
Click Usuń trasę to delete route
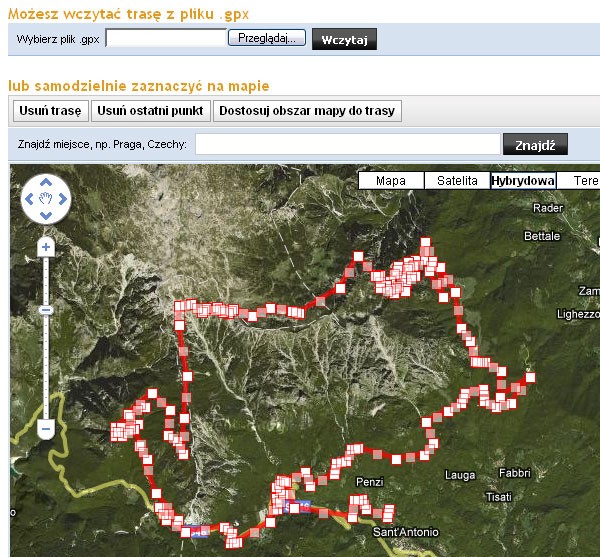[x=48, y=110]
